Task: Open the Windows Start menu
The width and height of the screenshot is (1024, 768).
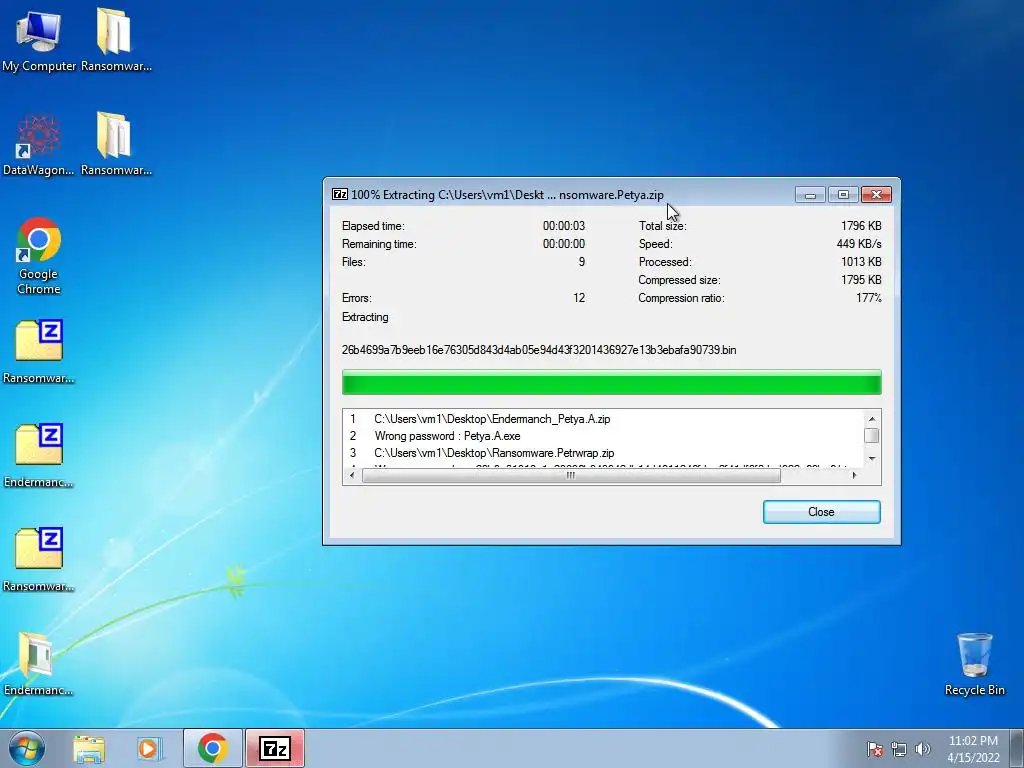Action: 27,748
